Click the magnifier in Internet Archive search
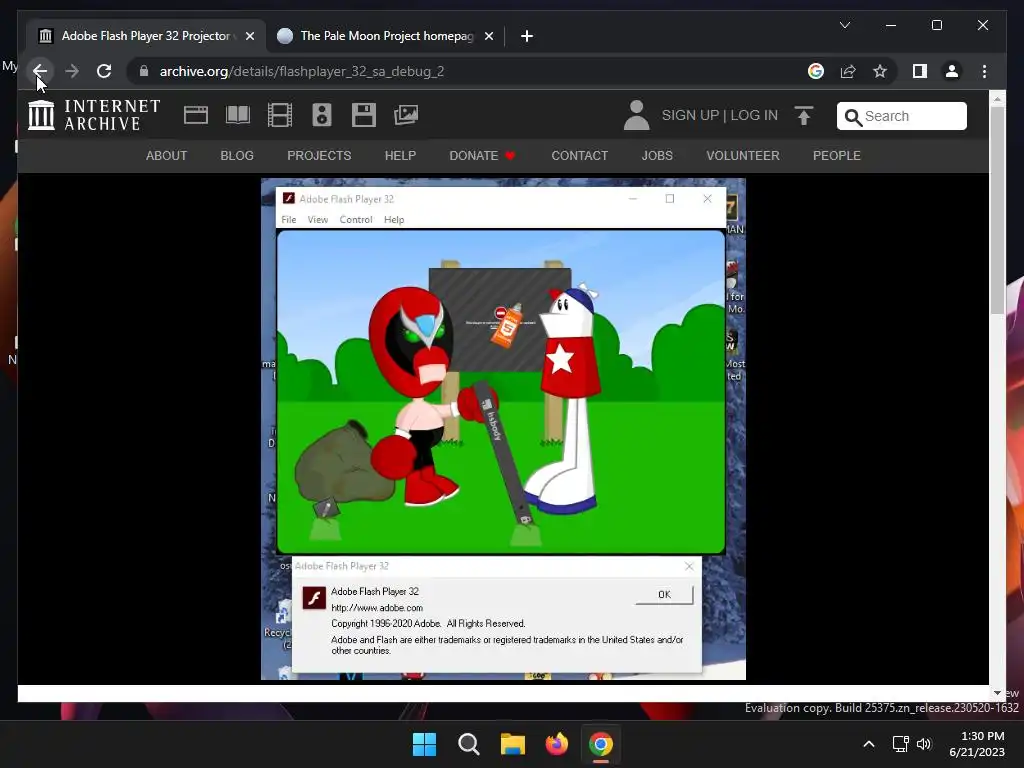Screen dimensions: 1024x768 tap(853, 117)
